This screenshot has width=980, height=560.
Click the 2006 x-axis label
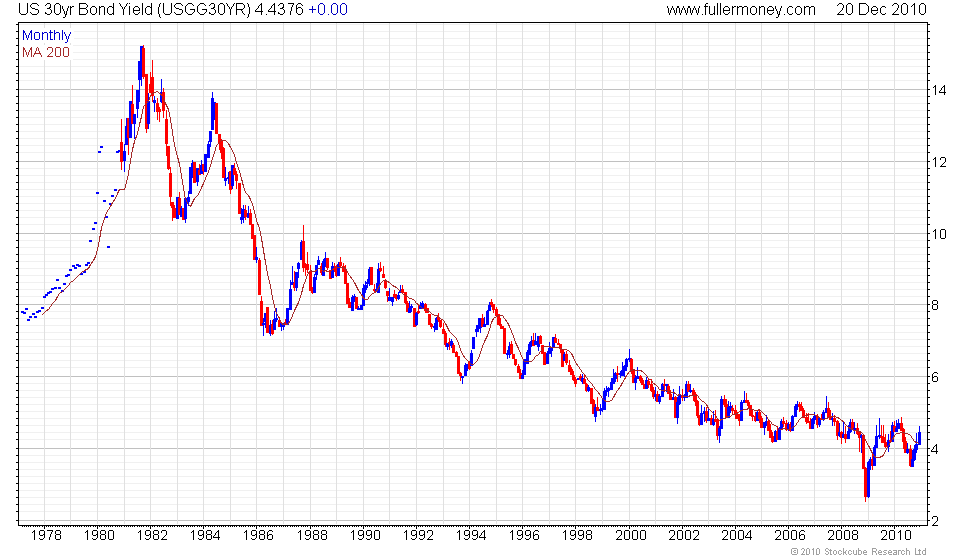tap(790, 535)
